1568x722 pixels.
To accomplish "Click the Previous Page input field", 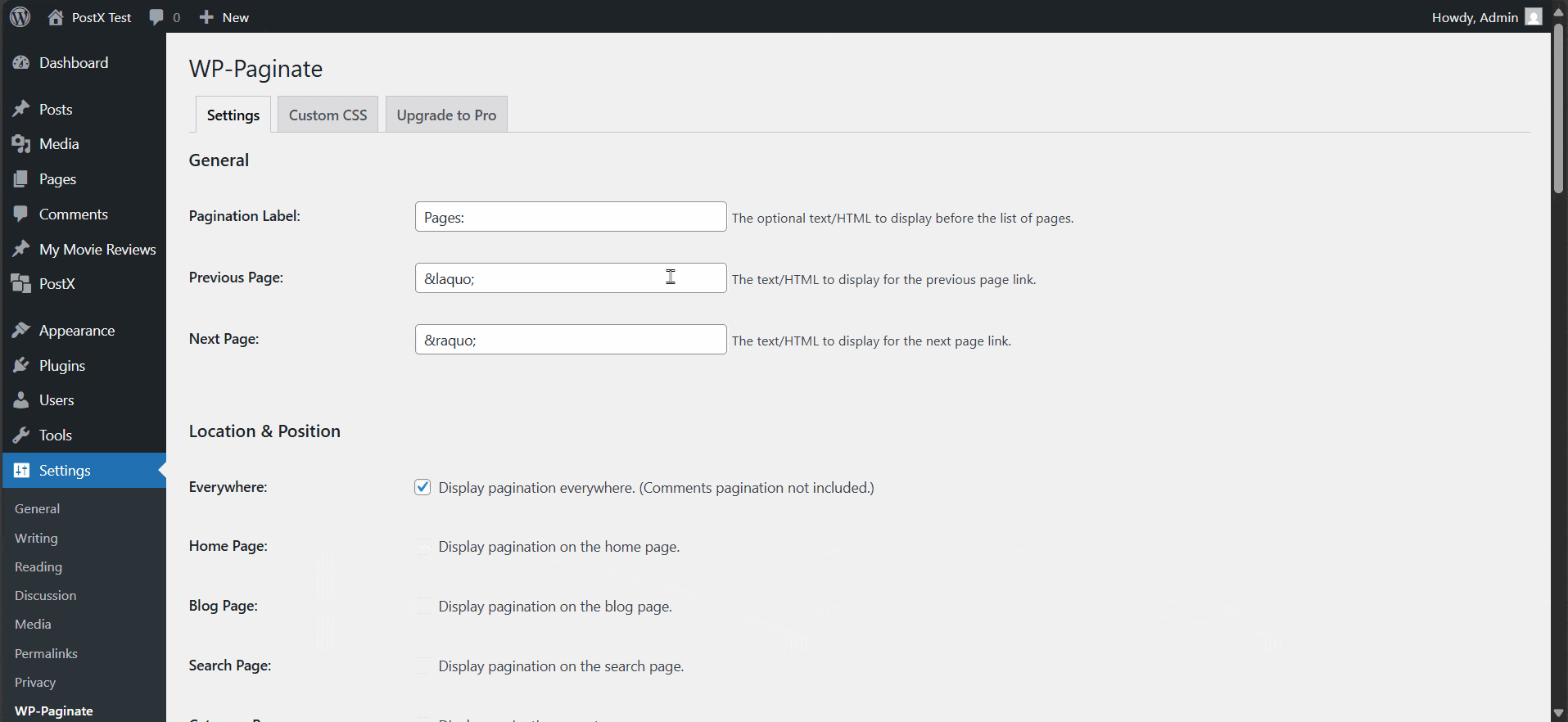I will click(x=571, y=278).
